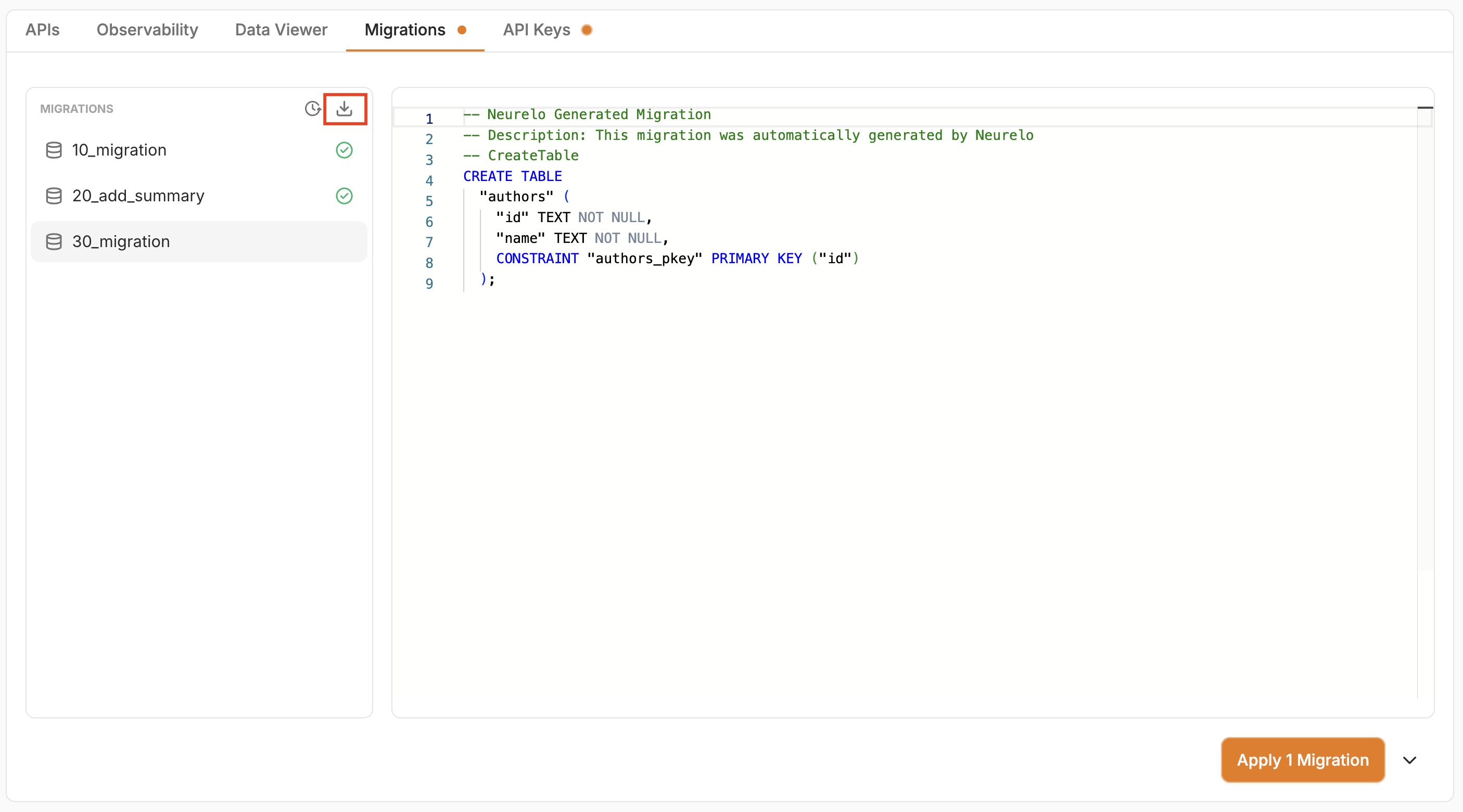Click the code editor minimap scrollbar
Screen dimensions: 1463x812
pos(1424,341)
